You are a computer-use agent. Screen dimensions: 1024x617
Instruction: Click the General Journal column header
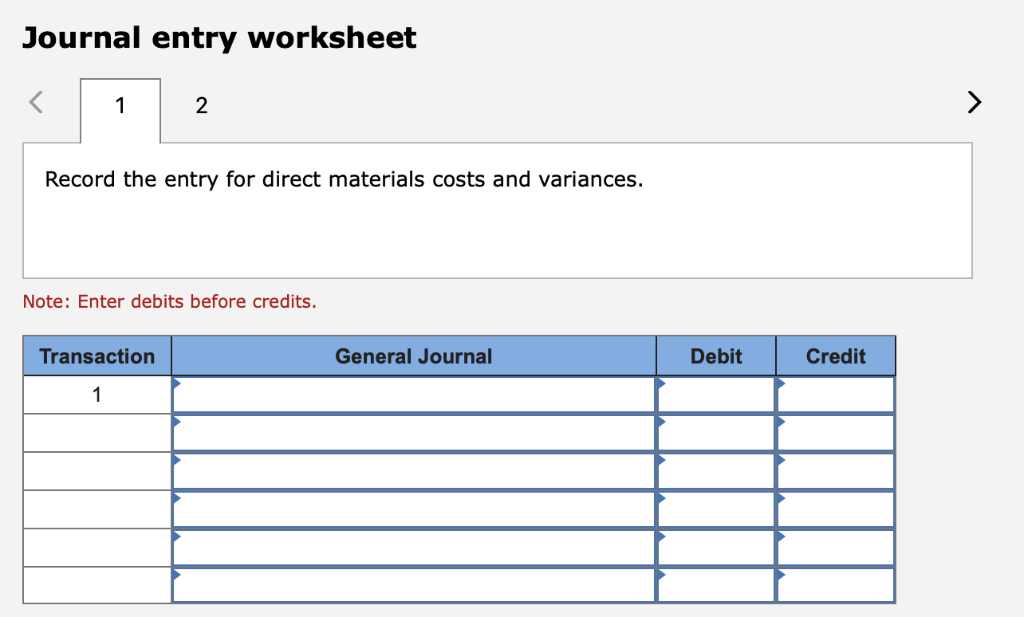(x=413, y=356)
